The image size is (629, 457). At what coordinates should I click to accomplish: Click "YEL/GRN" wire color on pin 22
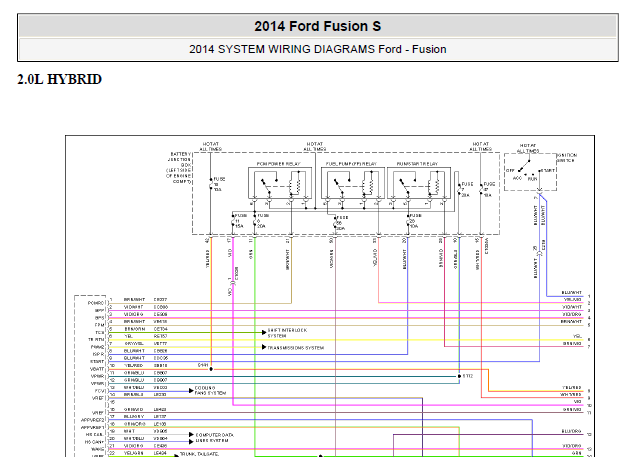pyautogui.click(x=134, y=453)
